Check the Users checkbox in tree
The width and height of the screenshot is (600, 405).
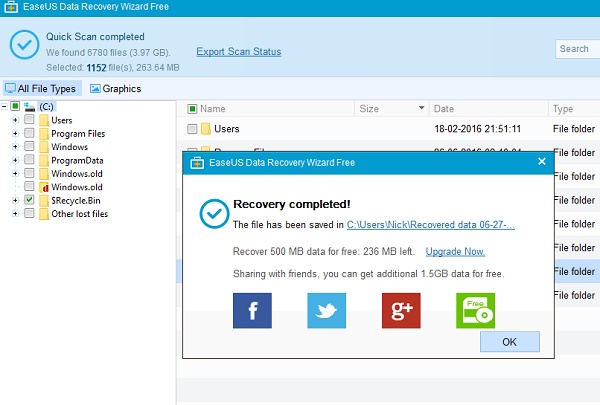[x=29, y=119]
